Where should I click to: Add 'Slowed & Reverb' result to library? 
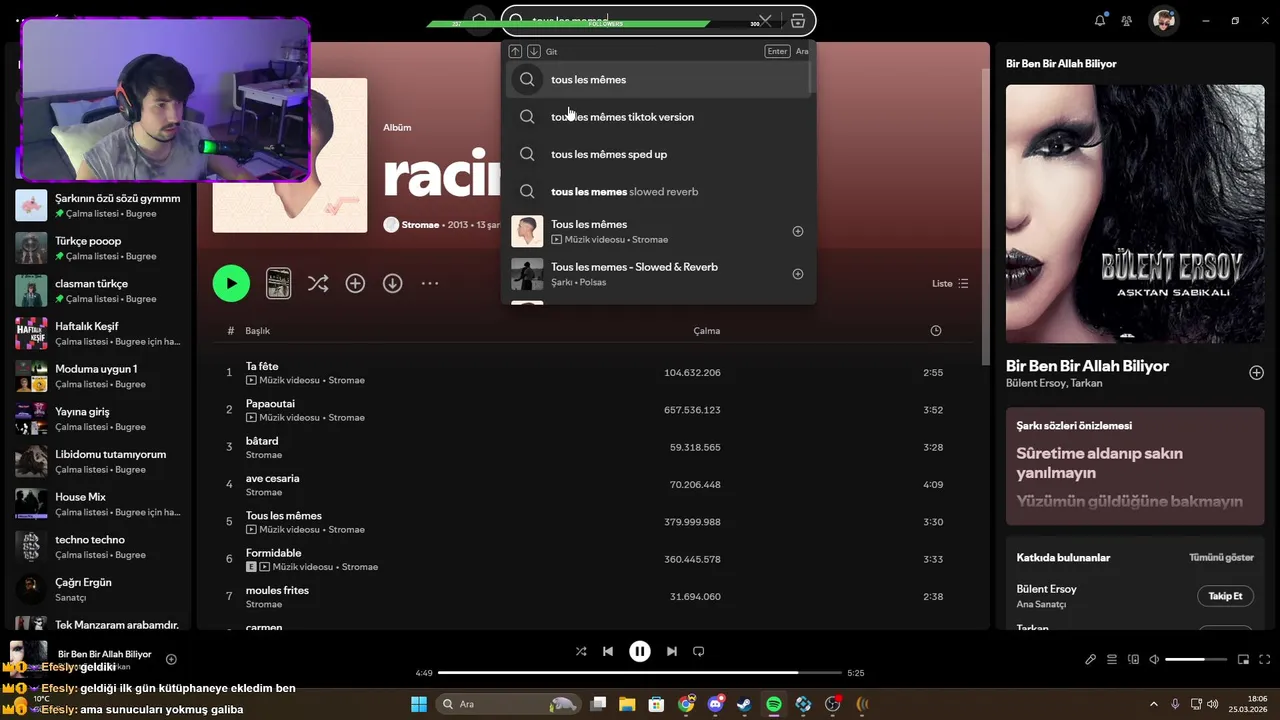coord(798,274)
